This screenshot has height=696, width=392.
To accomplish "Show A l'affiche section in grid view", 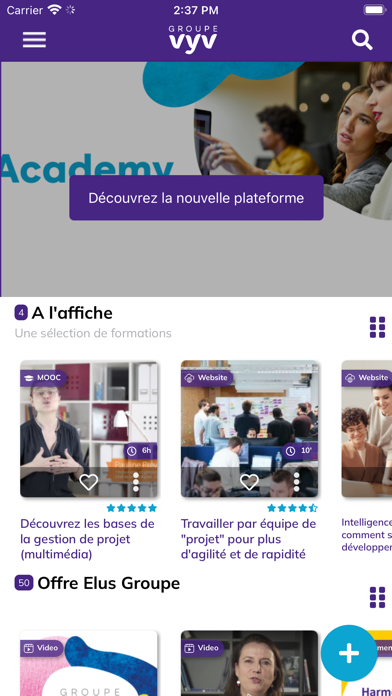I will (377, 327).
